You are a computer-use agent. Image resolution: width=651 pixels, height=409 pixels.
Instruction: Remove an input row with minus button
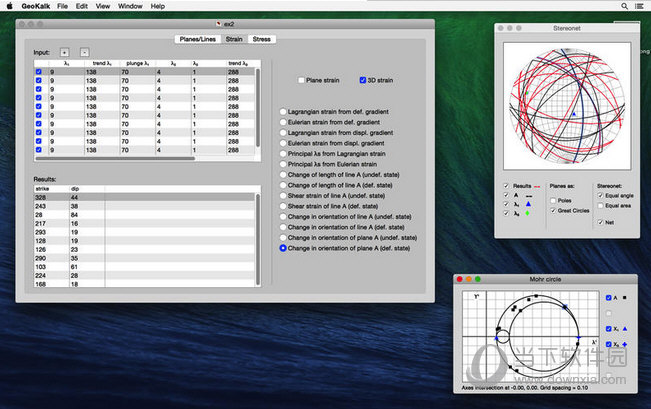(x=84, y=52)
